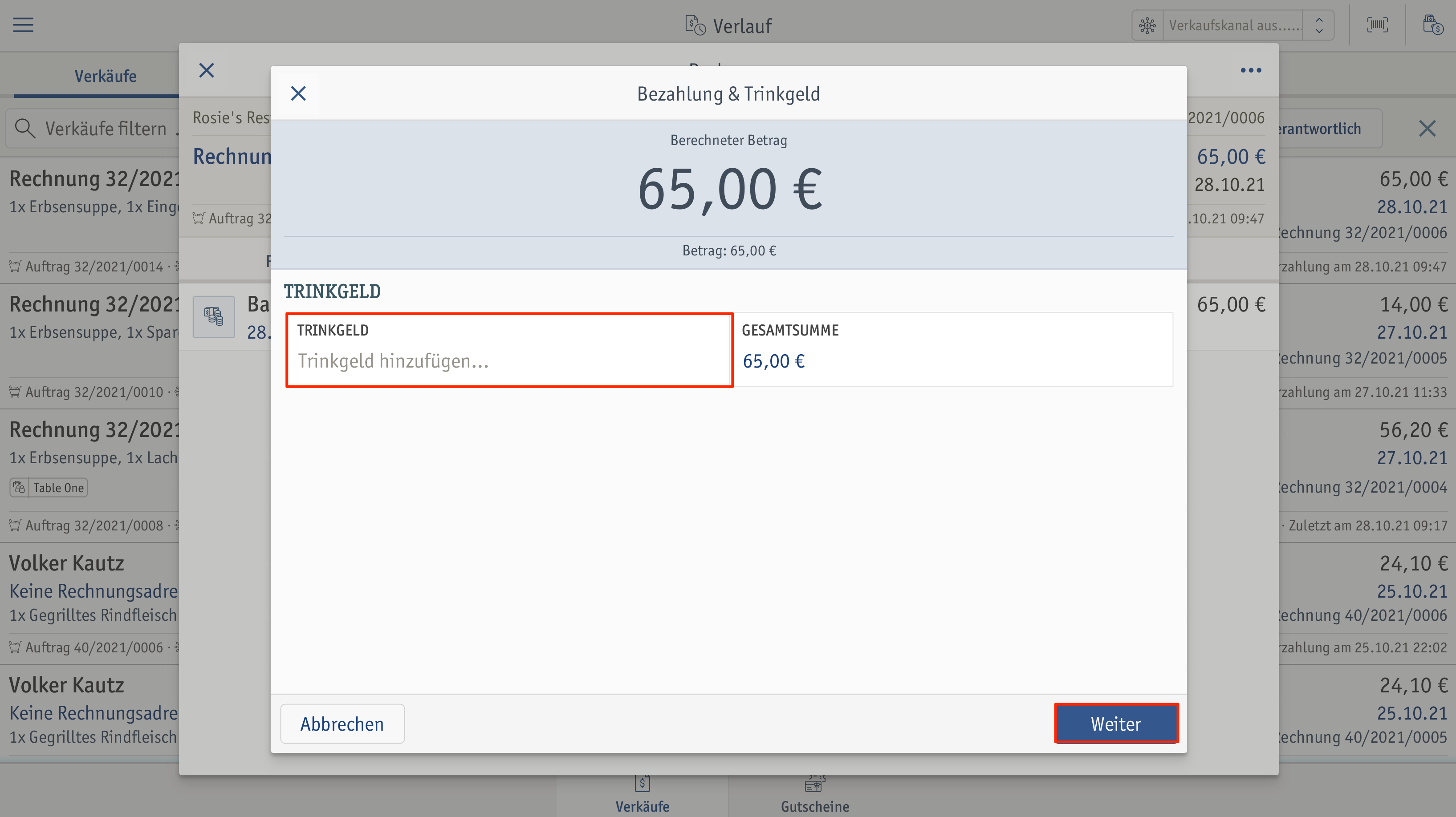Open the cash register icon top right
This screenshot has width=1456, height=817.
(1432, 25)
